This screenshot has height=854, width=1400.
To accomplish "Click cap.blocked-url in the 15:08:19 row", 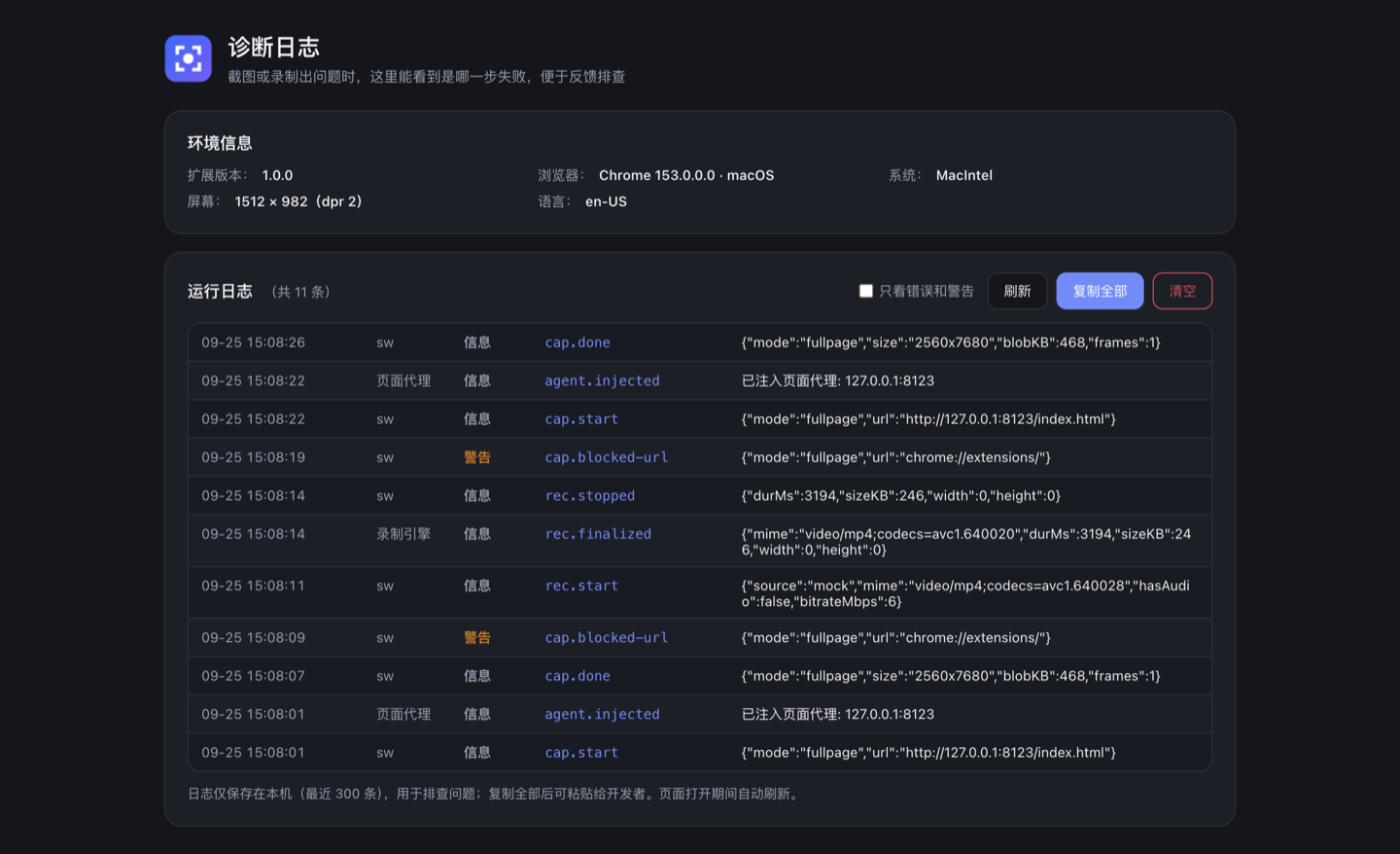I will click(607, 457).
